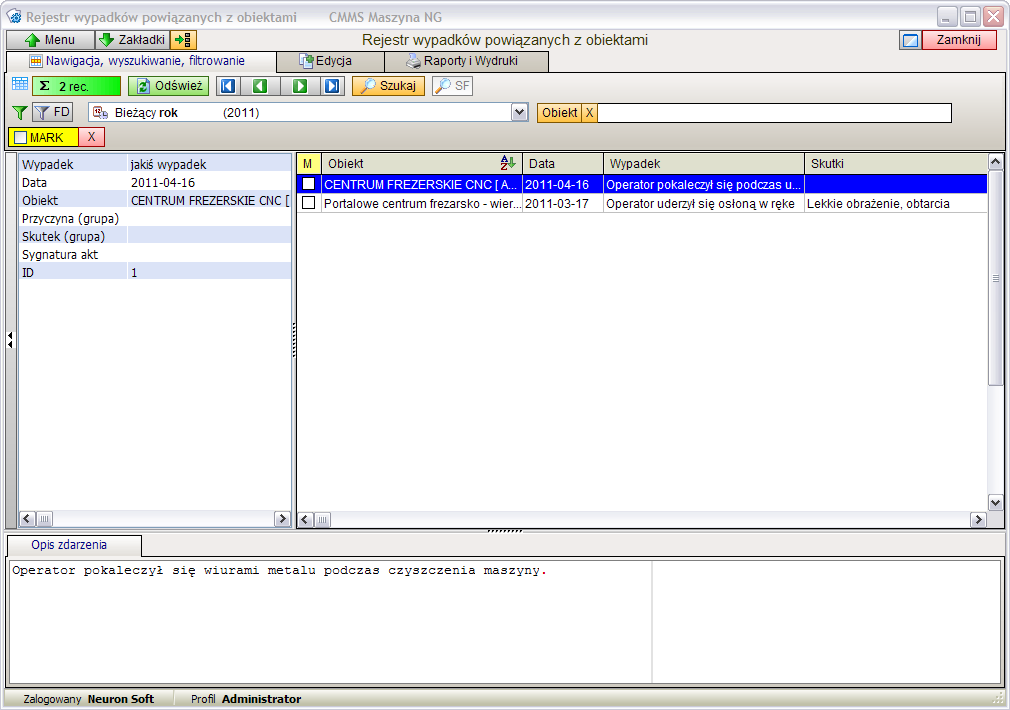
Task: Jump to first record icon
Action: pyautogui.click(x=229, y=86)
